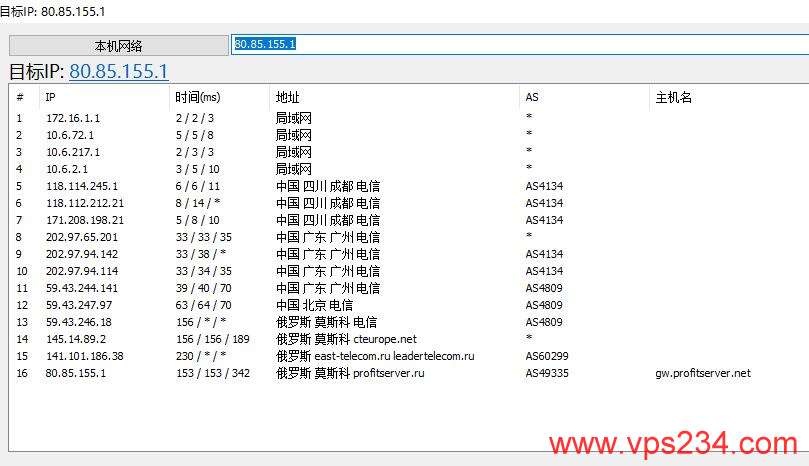Select hop row with IP 172.16.1.1
This screenshot has width=809, height=466.
tap(409, 118)
